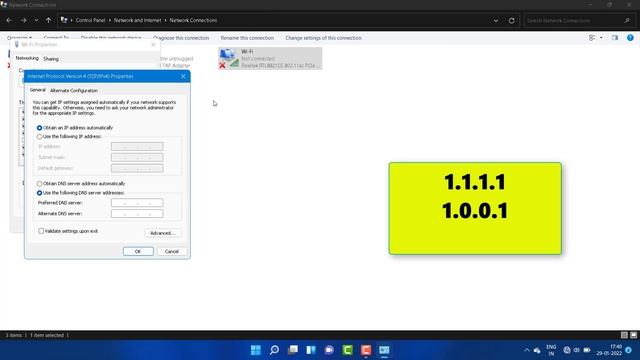Refresh the Network Connections folder
This screenshot has height=360, width=640.
click(x=511, y=20)
